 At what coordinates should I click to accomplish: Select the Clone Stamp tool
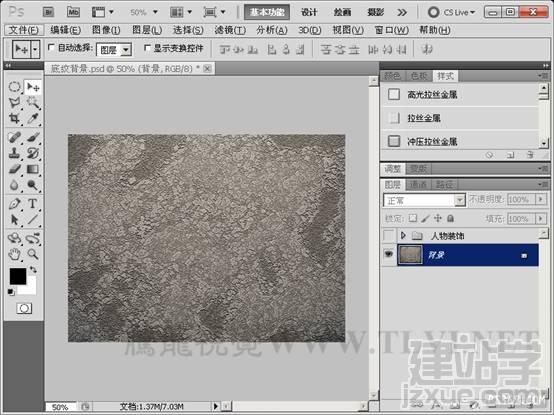click(x=14, y=153)
